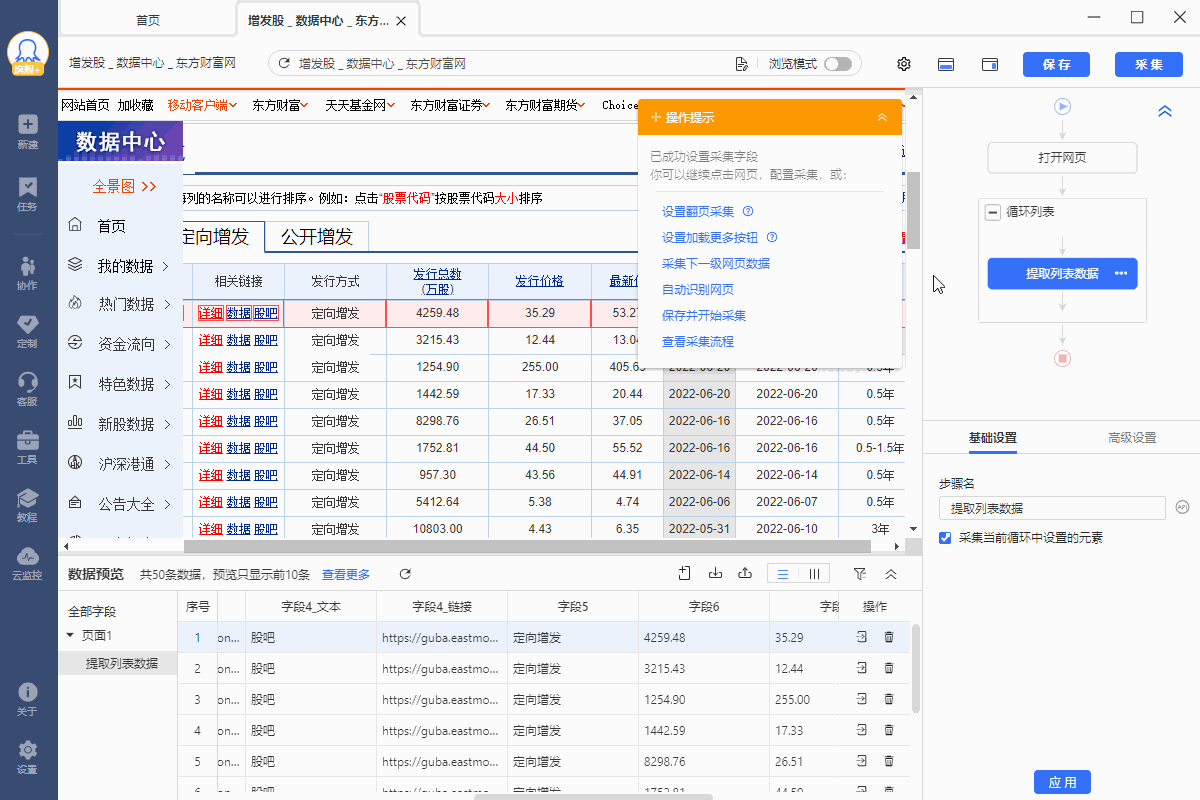Screen dimensions: 1200x800
Task: Click the API icon beside step name
Action: pos(1182,508)
